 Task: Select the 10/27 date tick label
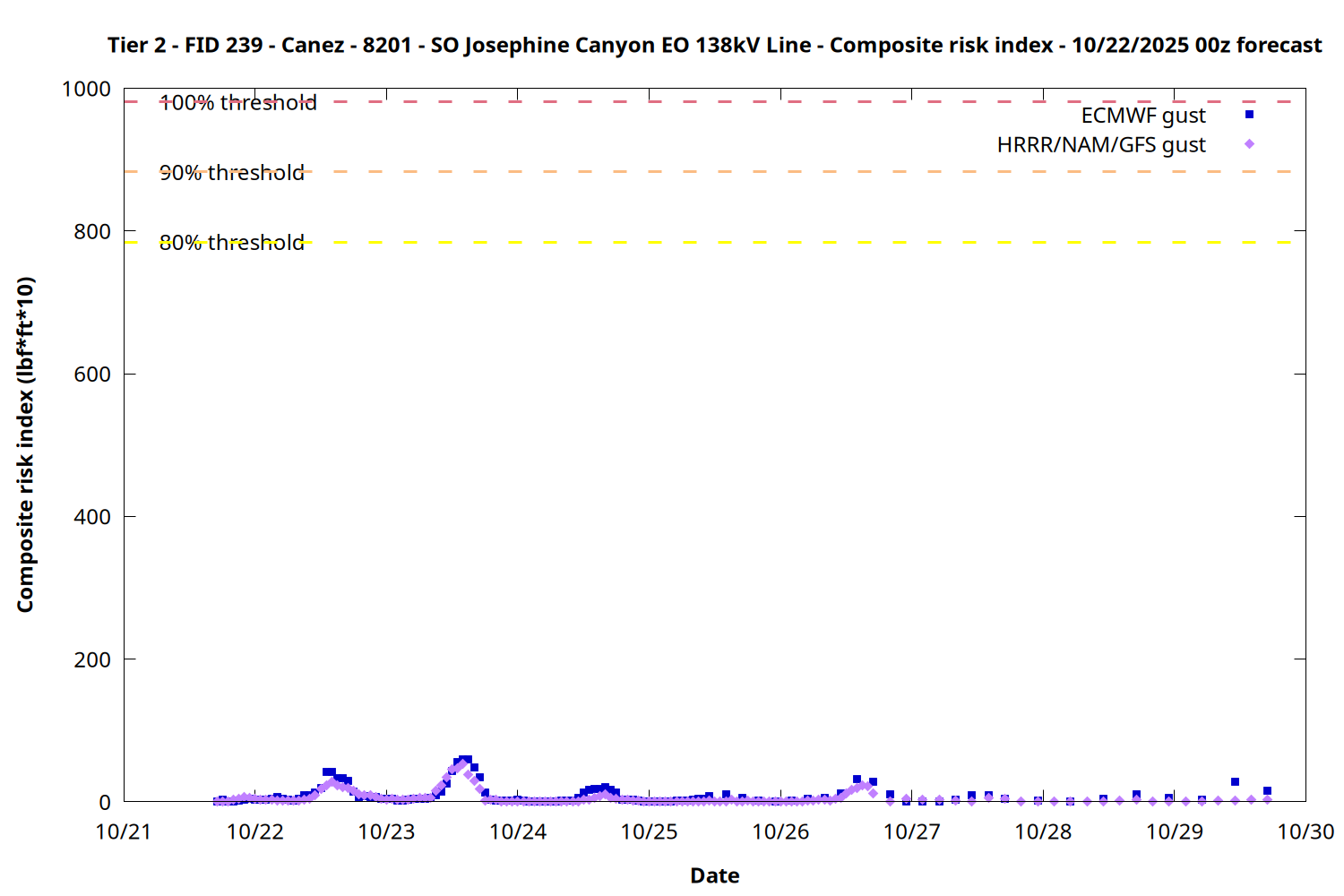[x=911, y=832]
